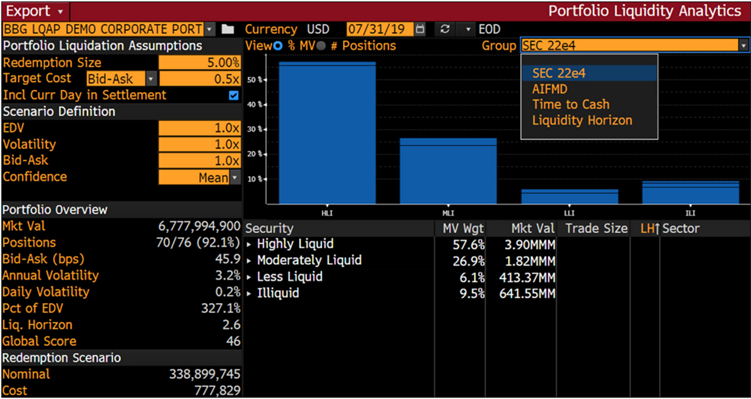Click the Global Score value 46
The width and height of the screenshot is (751, 399).
[233, 342]
